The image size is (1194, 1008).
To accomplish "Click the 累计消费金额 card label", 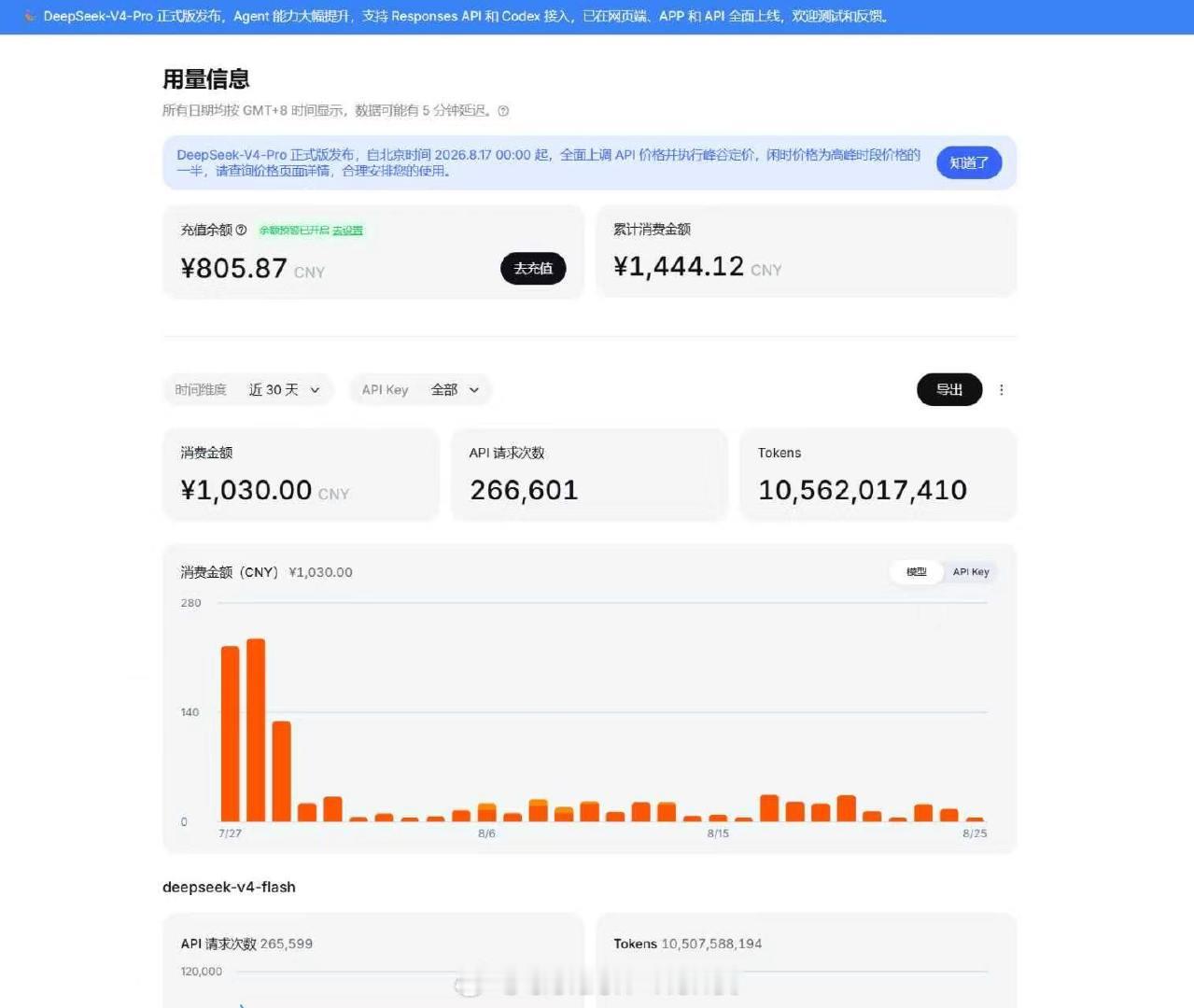I will coord(652,230).
